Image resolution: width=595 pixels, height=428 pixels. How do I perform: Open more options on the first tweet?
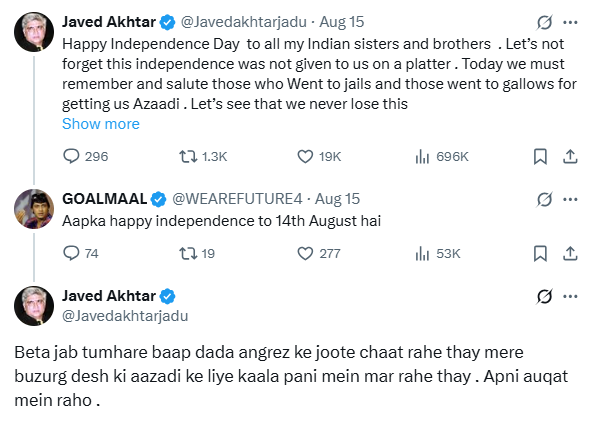pos(570,22)
